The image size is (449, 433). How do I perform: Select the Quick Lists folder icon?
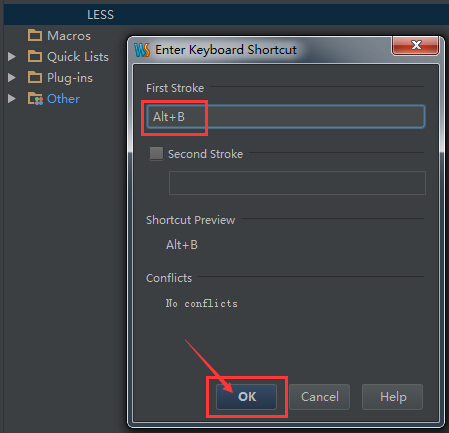(35, 56)
